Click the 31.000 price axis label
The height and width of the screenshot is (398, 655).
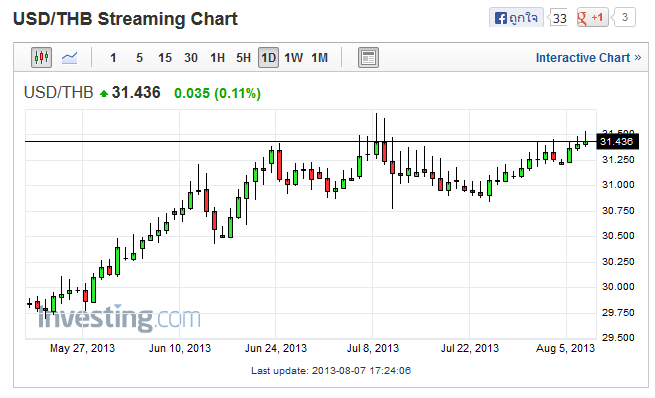click(618, 185)
